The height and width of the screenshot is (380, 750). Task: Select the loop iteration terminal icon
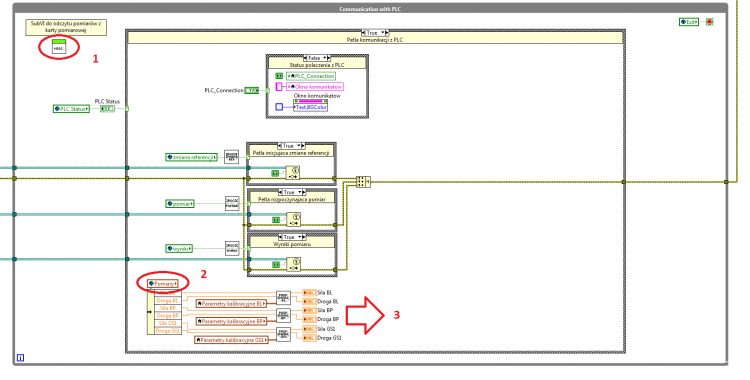[21, 358]
